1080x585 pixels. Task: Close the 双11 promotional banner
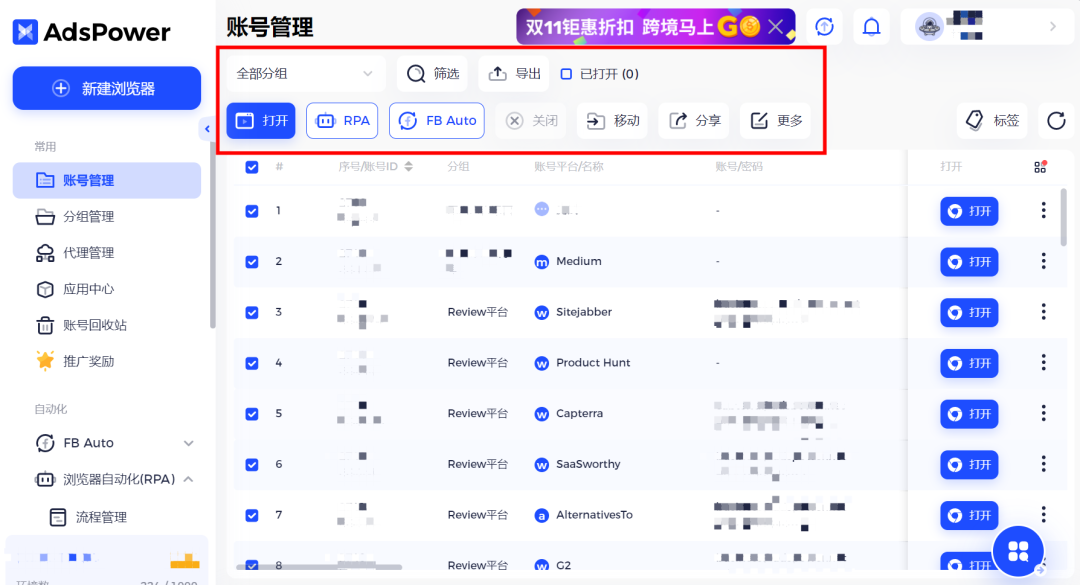coord(776,27)
